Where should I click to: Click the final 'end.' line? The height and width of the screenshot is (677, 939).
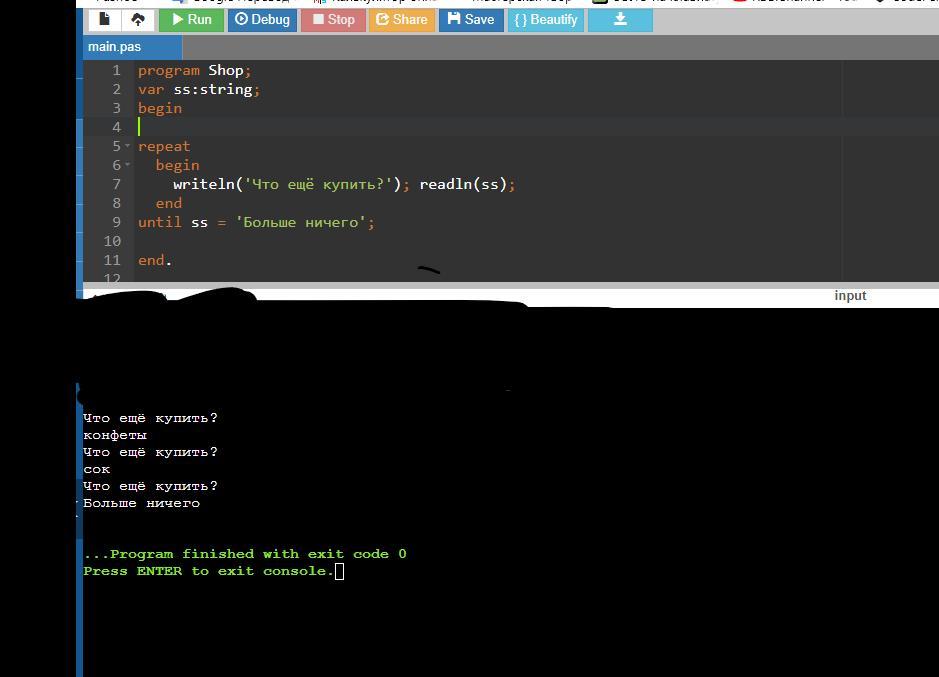[155, 260]
